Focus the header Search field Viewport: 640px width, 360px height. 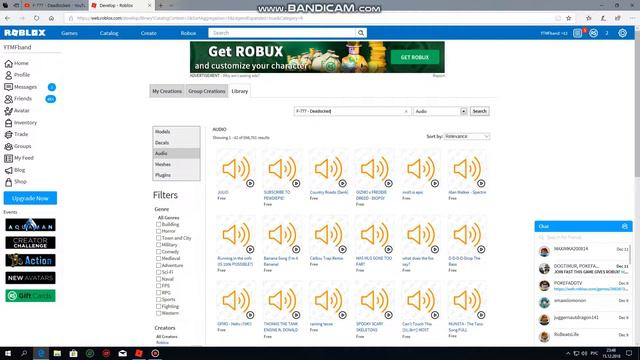282,33
